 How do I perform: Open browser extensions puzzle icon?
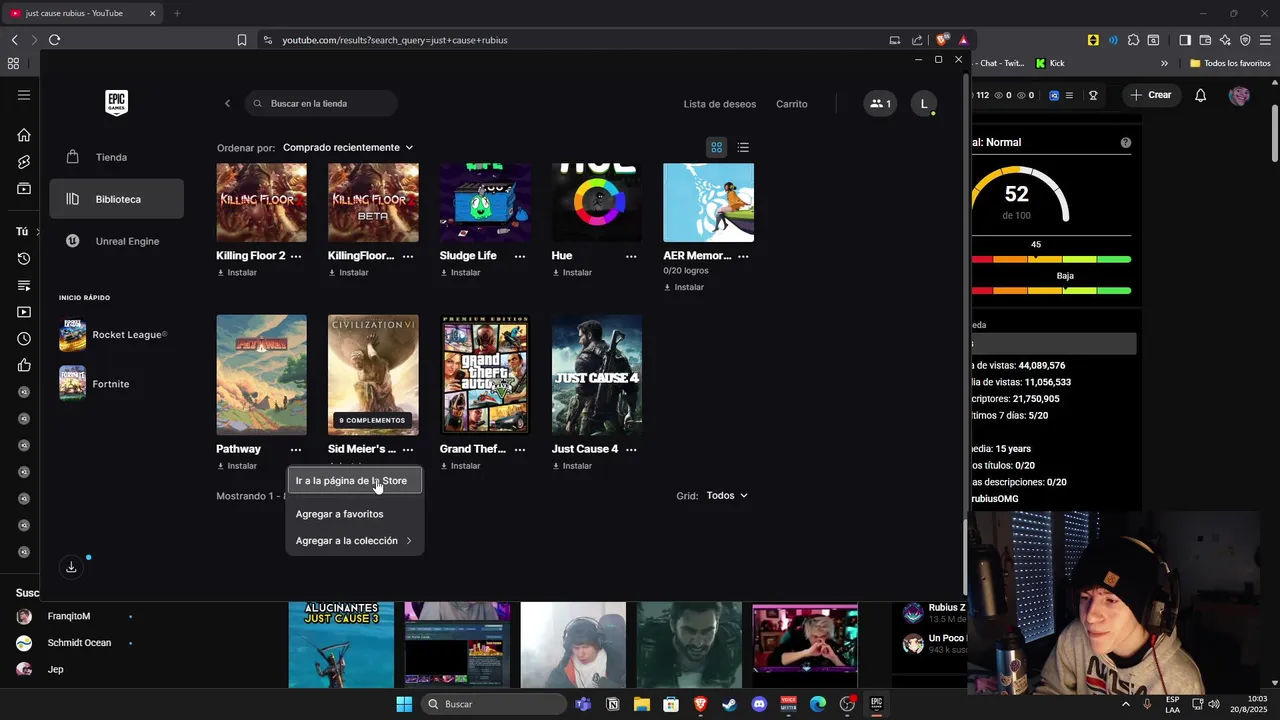pos(1133,40)
